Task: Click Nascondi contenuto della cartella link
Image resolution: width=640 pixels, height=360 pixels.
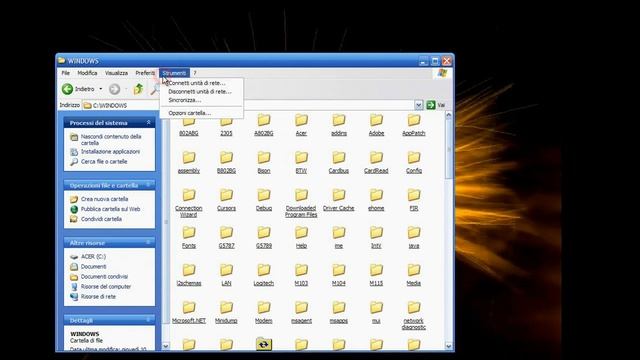Action: [111, 140]
